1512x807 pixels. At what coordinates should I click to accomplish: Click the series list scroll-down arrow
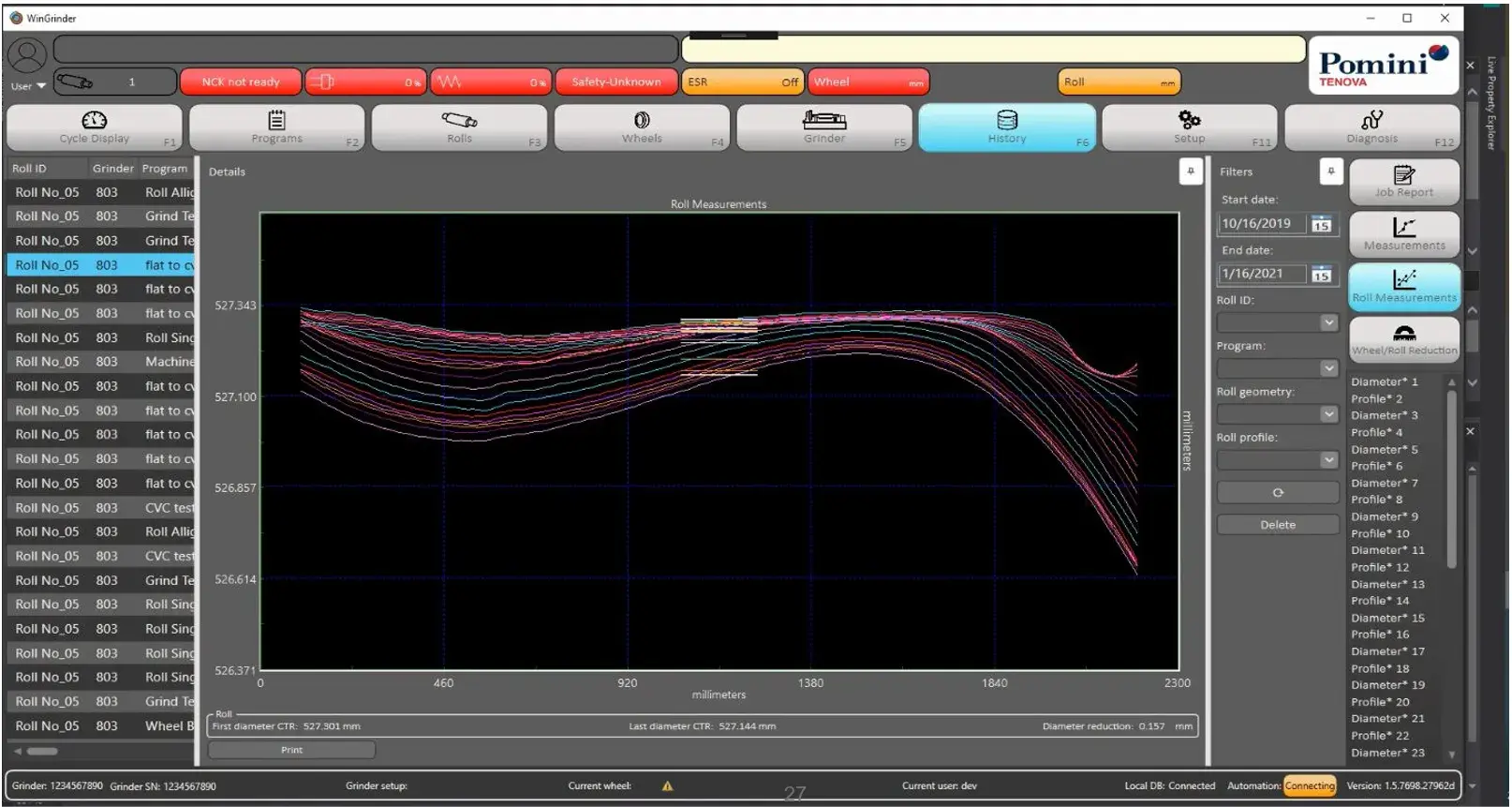[x=1452, y=755]
